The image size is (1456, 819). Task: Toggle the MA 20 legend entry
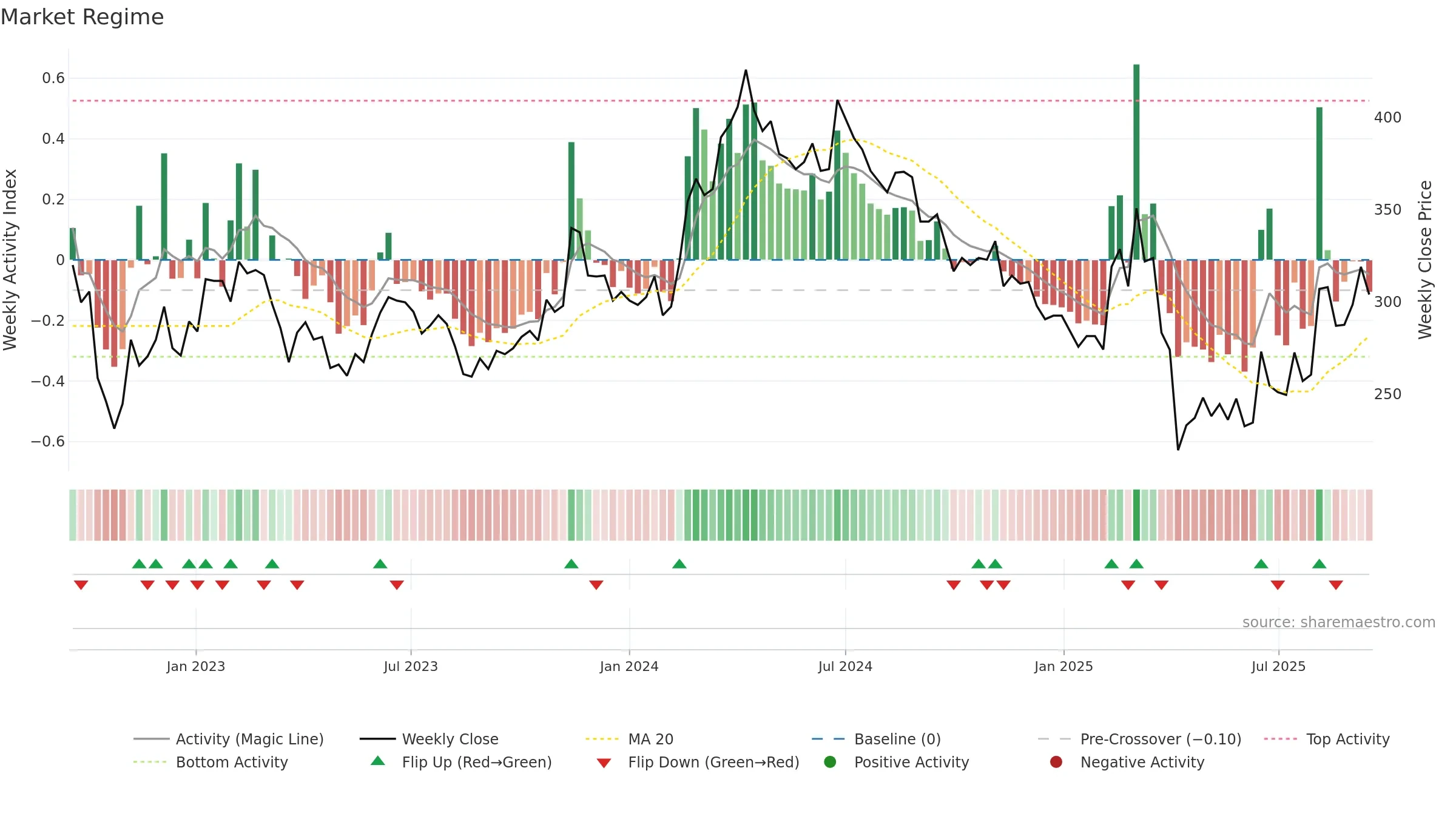630,739
